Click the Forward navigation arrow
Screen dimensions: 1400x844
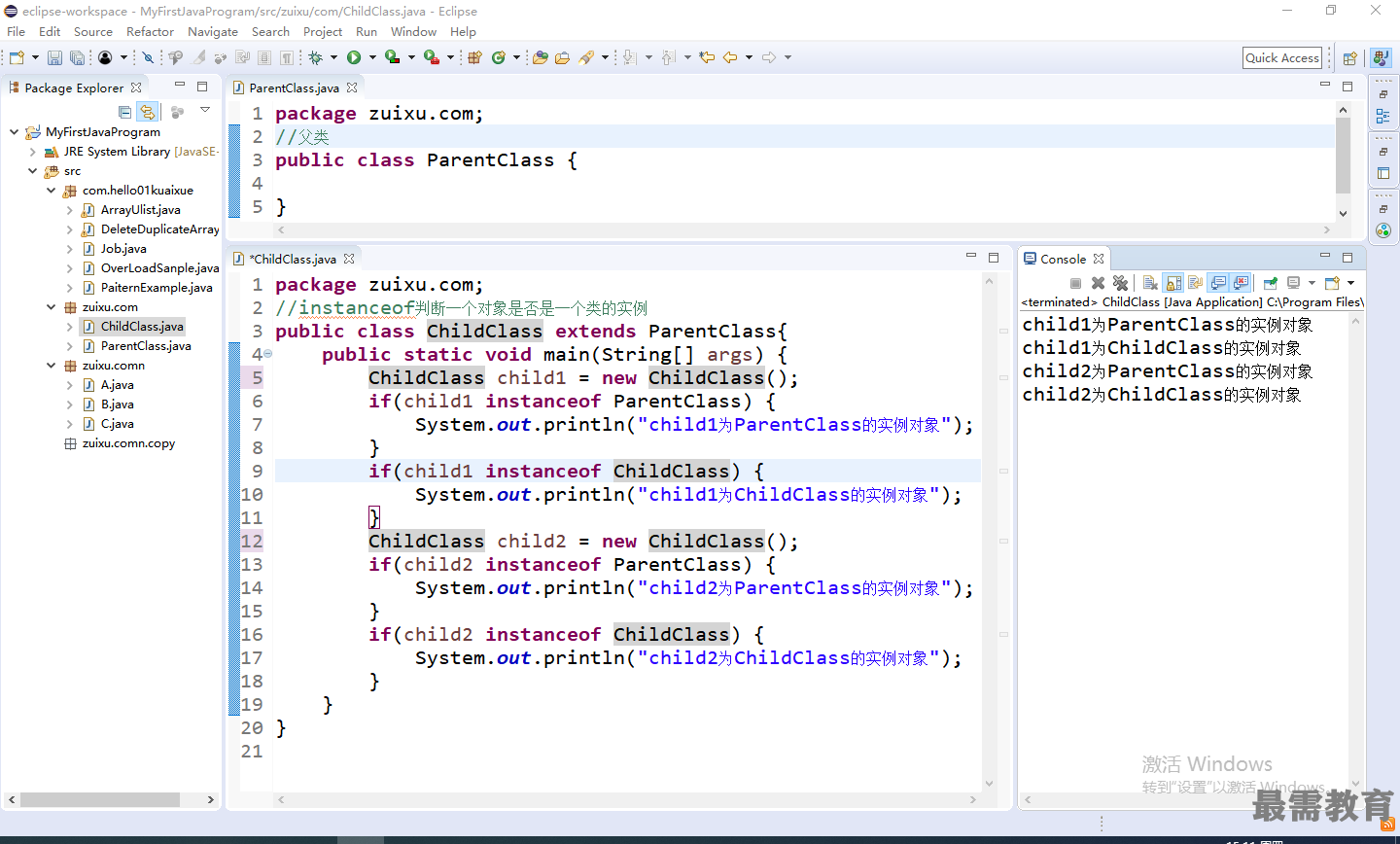point(769,57)
